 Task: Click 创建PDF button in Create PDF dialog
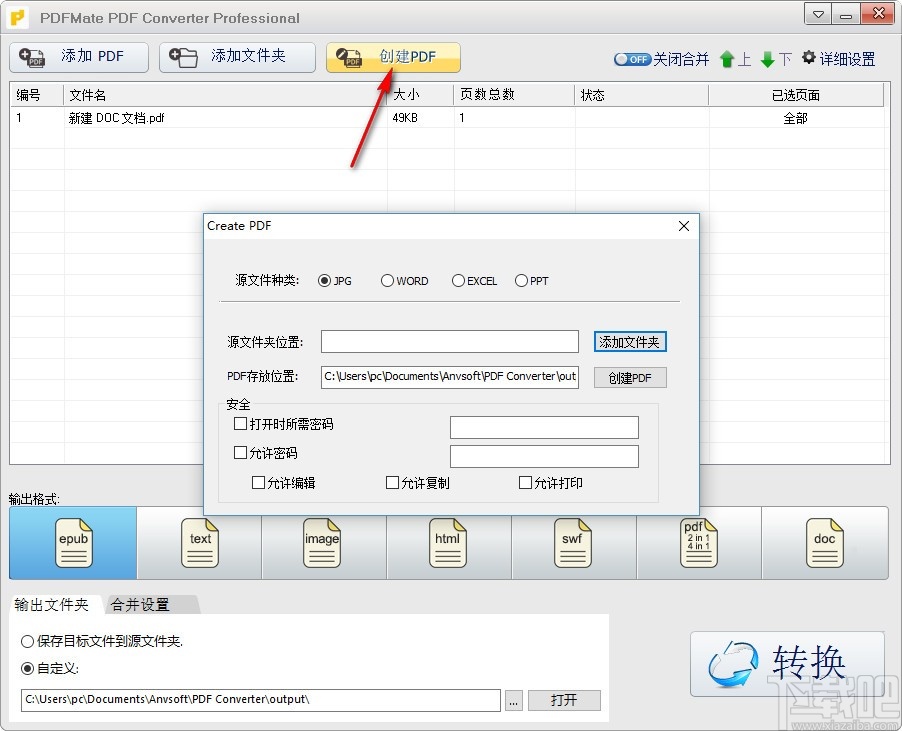630,378
